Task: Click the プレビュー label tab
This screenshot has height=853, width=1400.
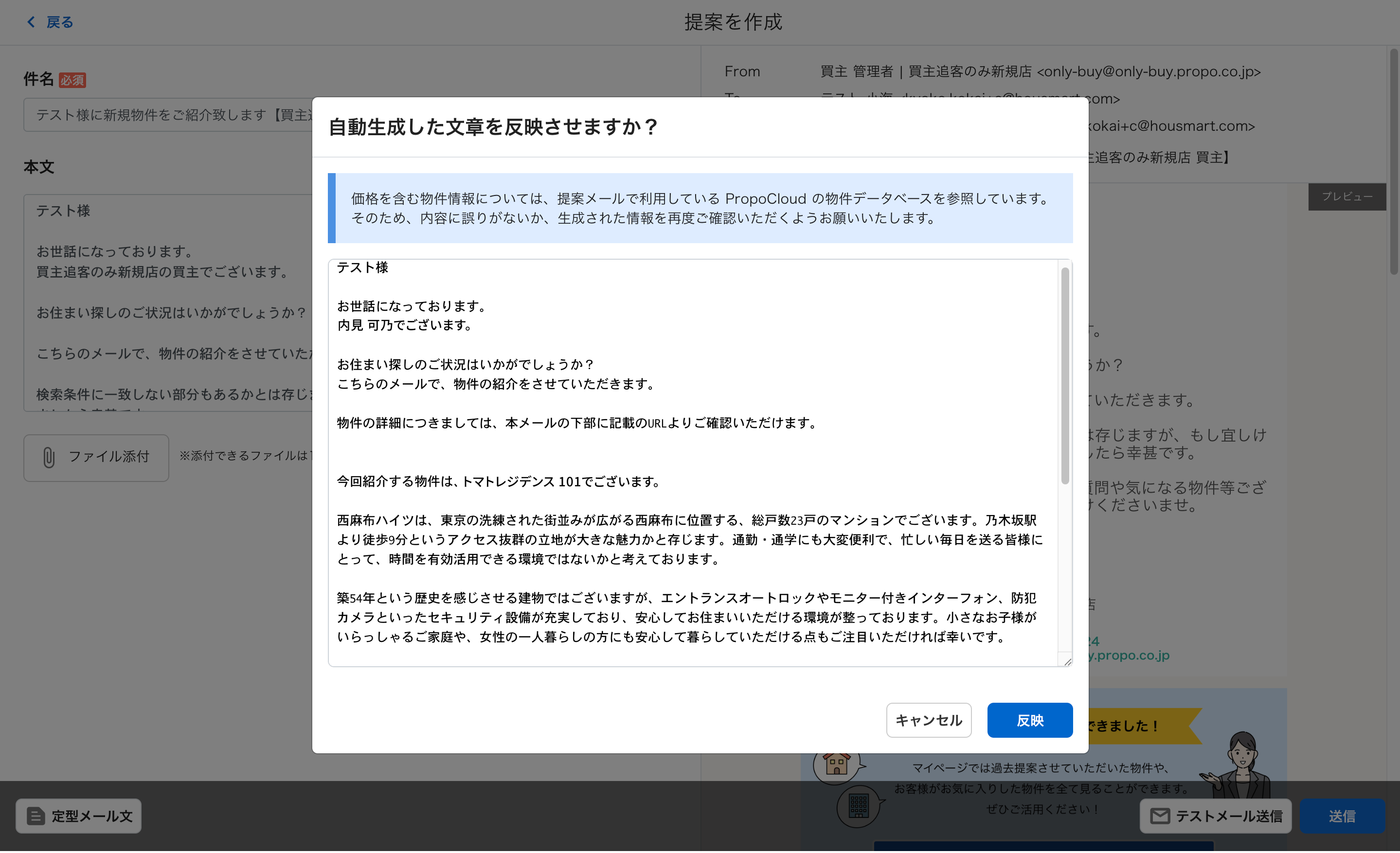Action: (1346, 196)
